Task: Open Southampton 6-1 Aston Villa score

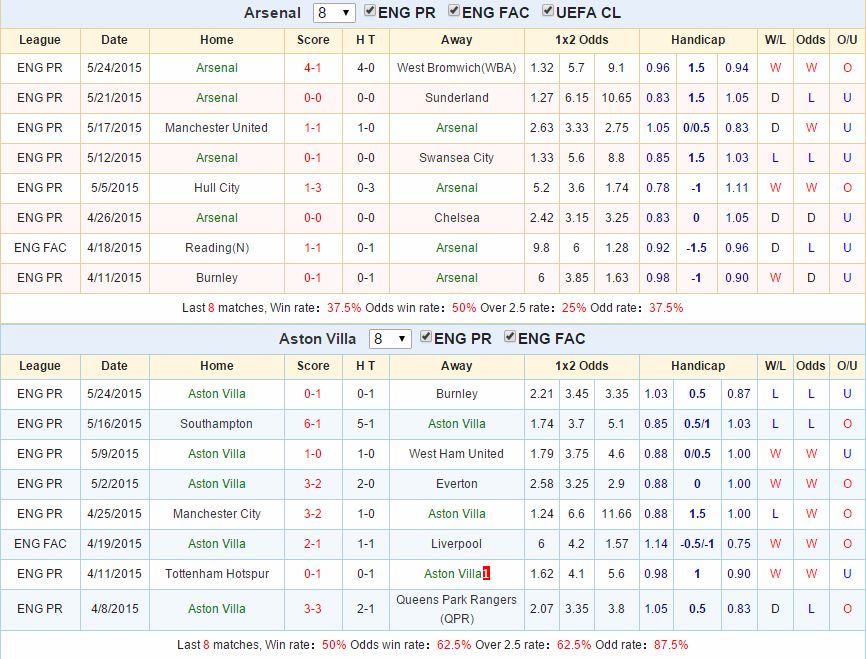Action: click(x=313, y=424)
